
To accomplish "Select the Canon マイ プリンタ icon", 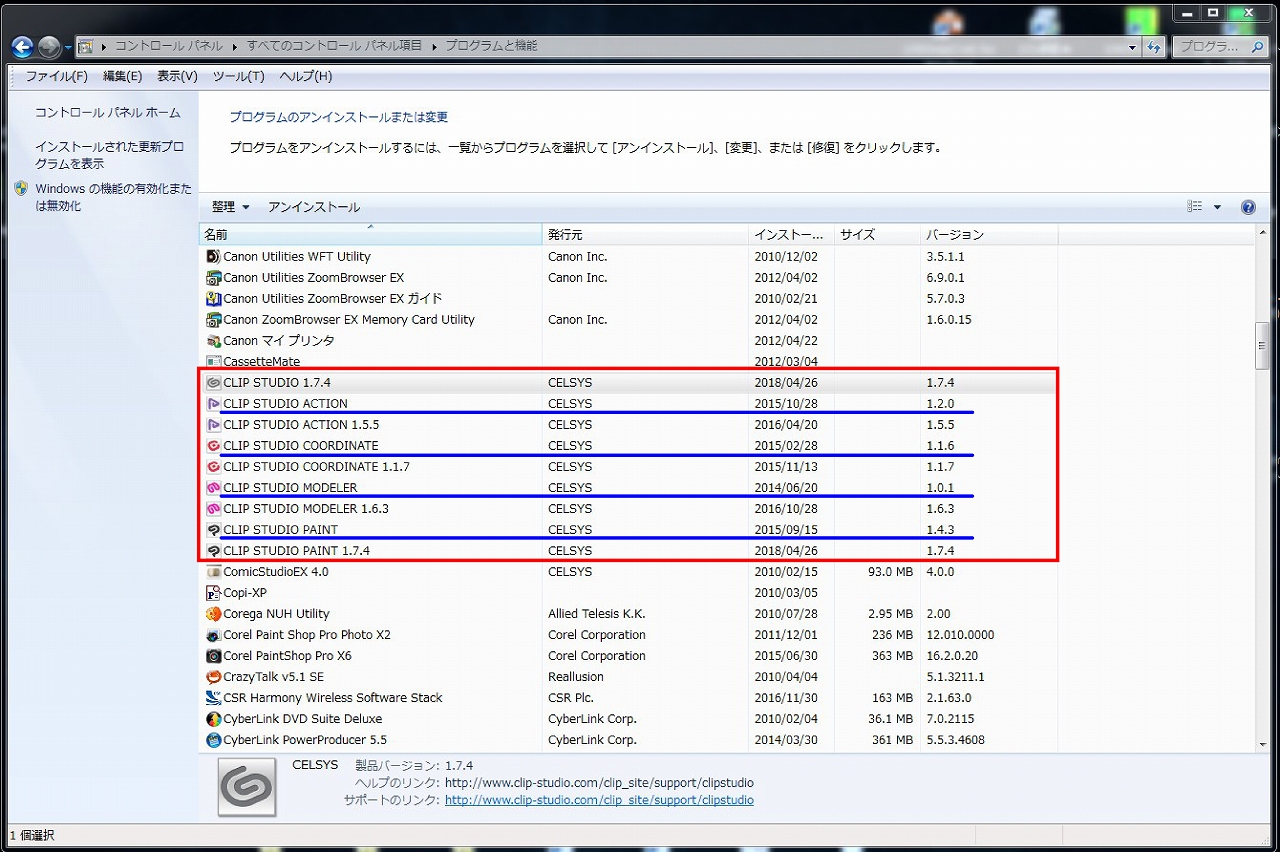I will click(213, 341).
